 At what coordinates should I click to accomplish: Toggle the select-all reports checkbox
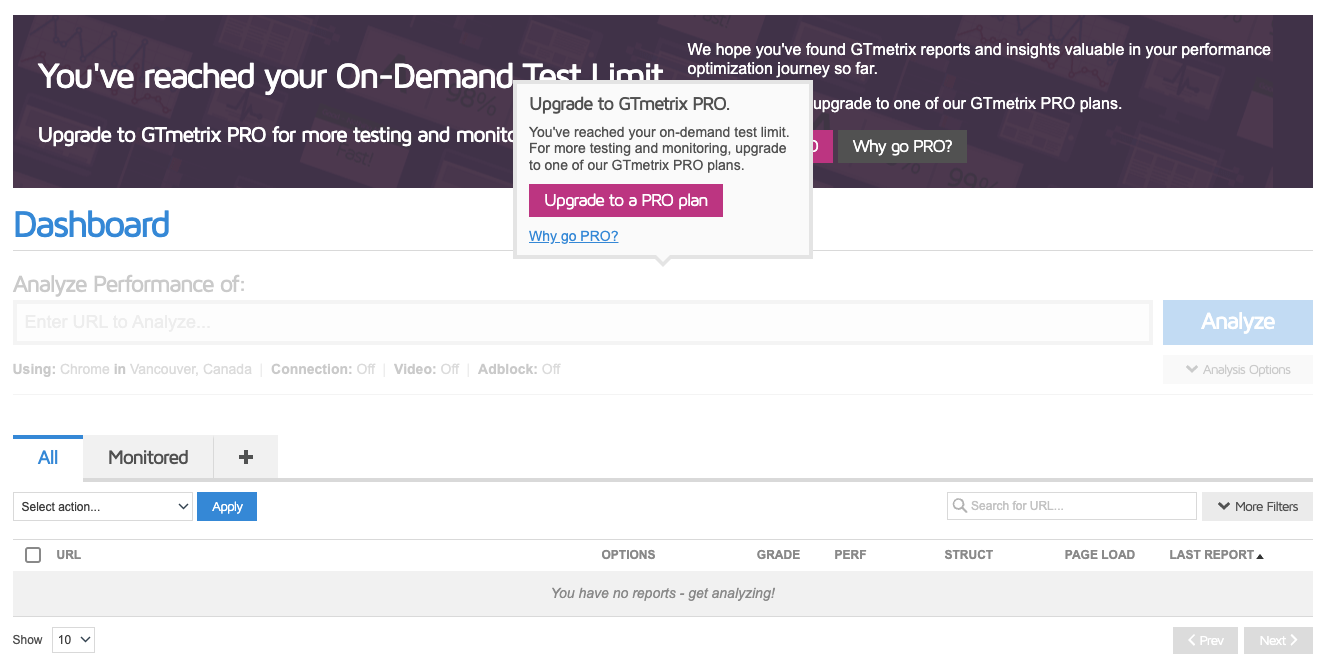33,555
